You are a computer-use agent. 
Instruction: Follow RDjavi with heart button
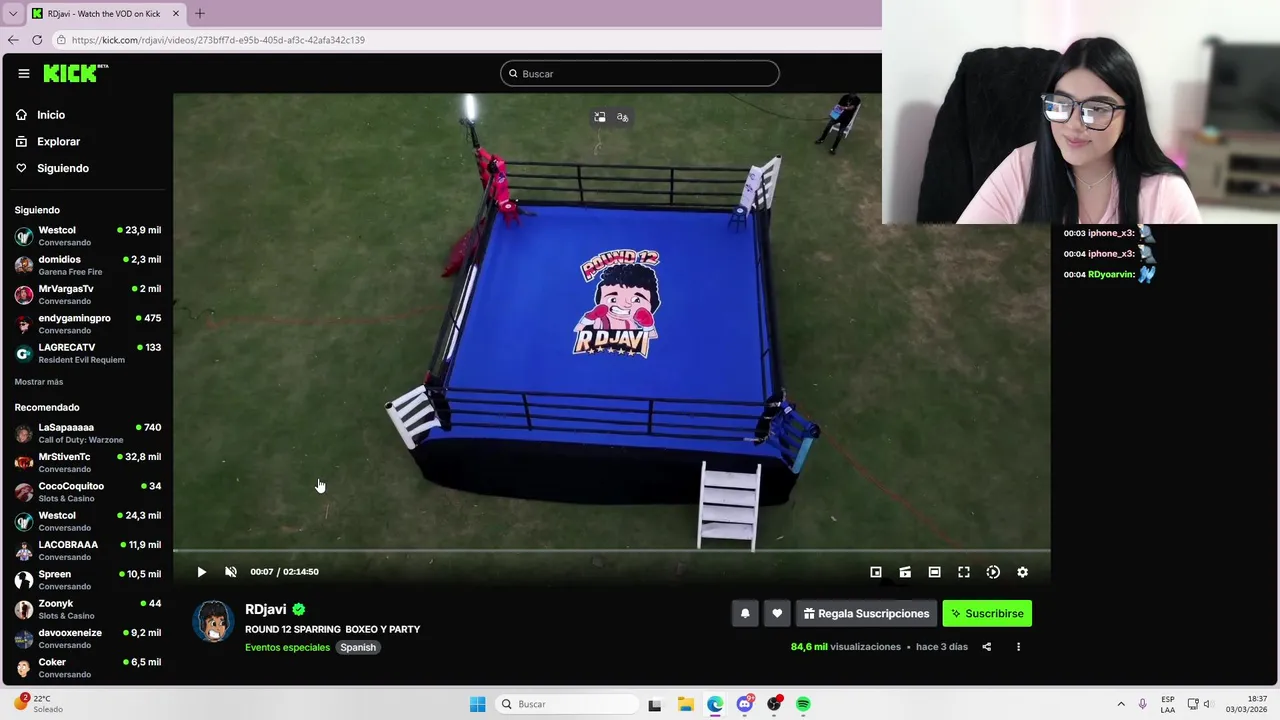(x=777, y=614)
